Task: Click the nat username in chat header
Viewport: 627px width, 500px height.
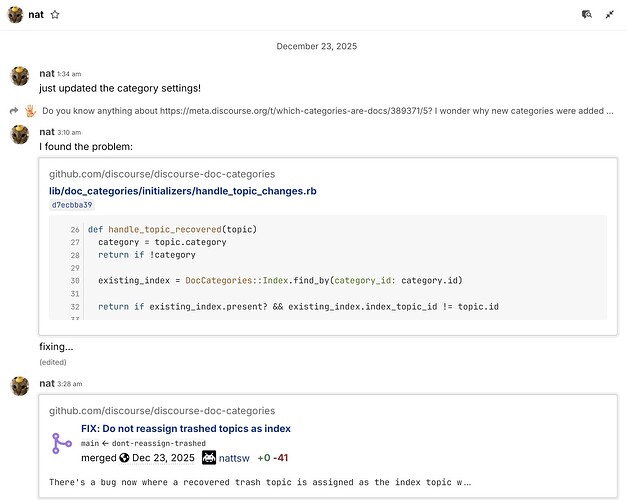Action: tap(36, 15)
